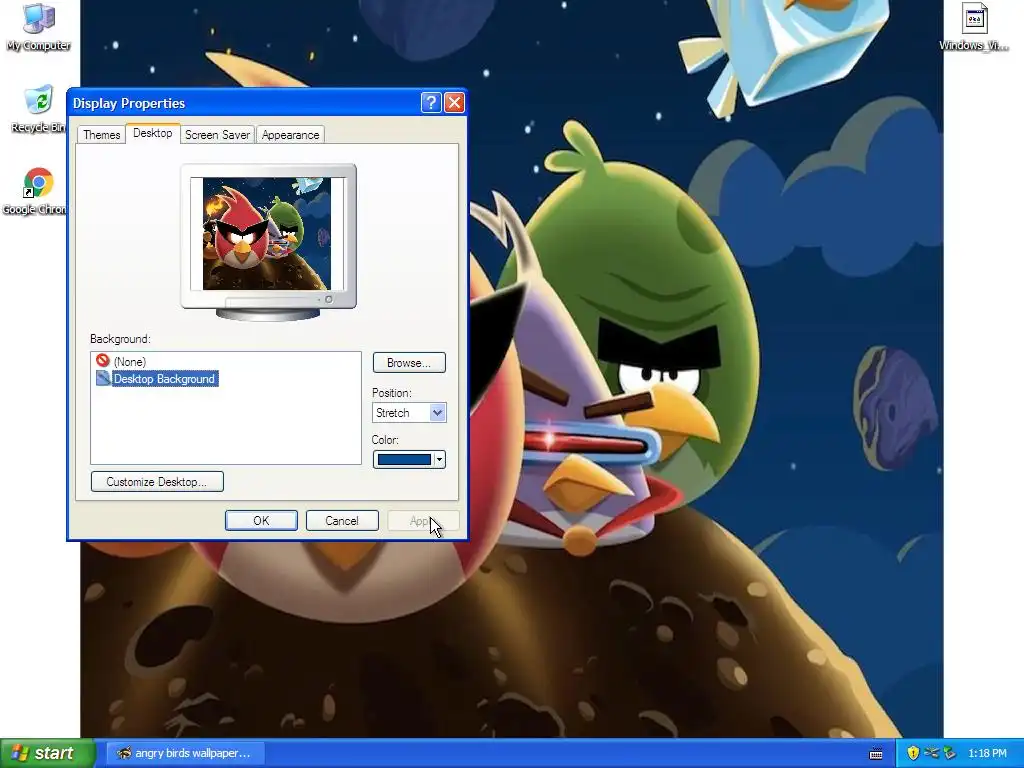Select the Recycle Bin desktop icon
The height and width of the screenshot is (768, 1024).
pyautogui.click(x=38, y=110)
